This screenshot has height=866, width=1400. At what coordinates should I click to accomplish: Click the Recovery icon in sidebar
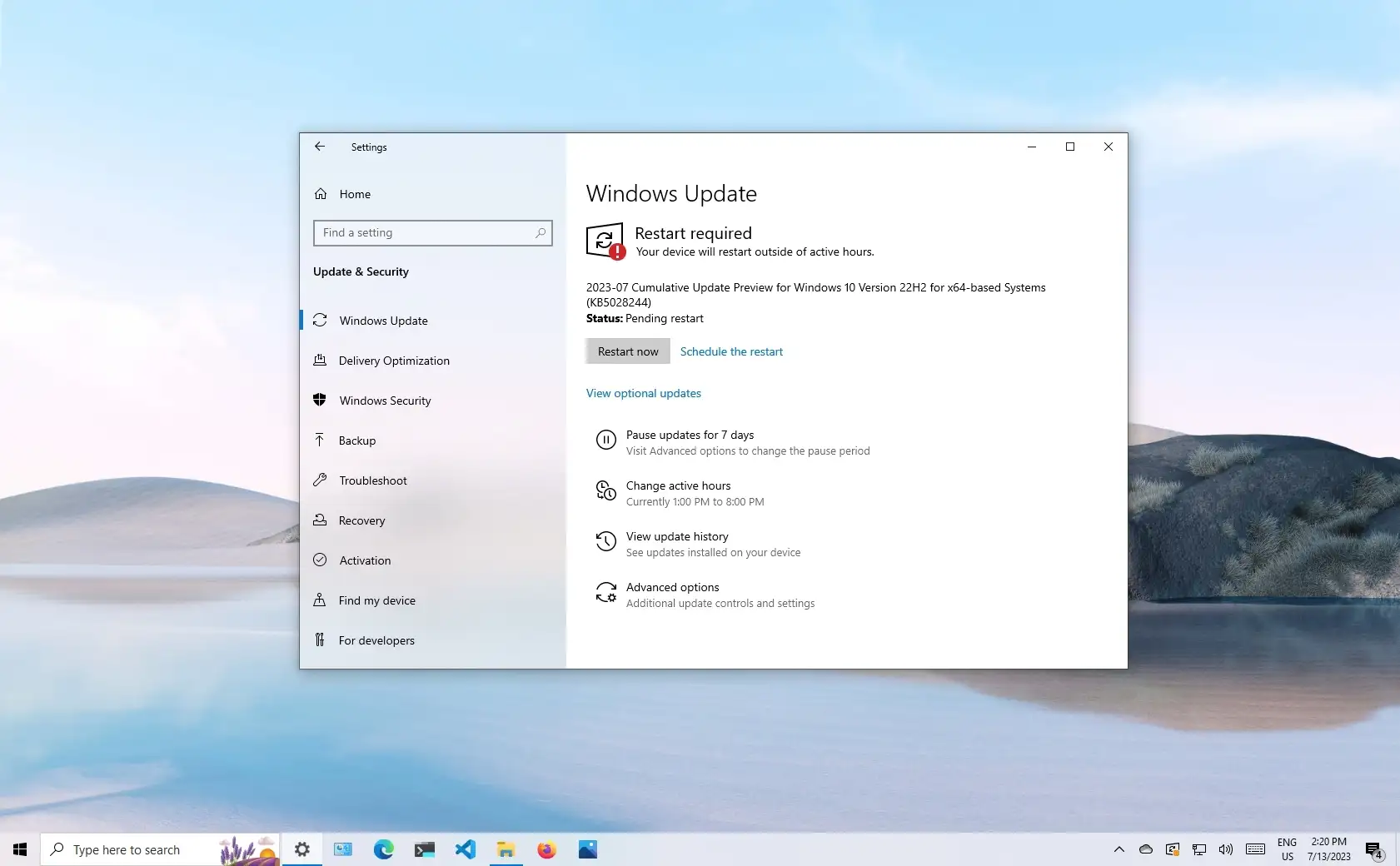(320, 520)
